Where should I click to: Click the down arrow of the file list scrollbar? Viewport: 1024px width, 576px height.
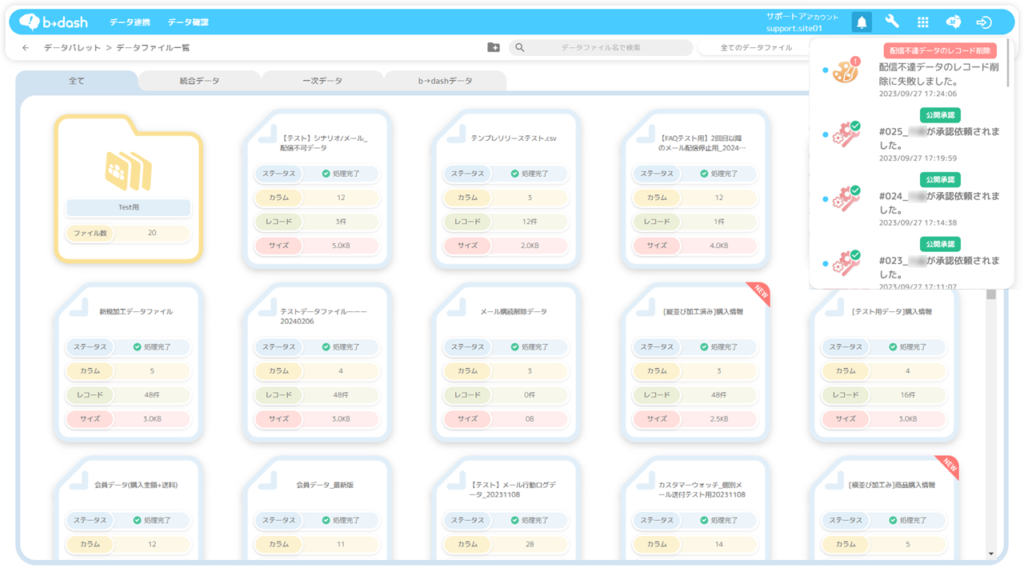click(991, 554)
